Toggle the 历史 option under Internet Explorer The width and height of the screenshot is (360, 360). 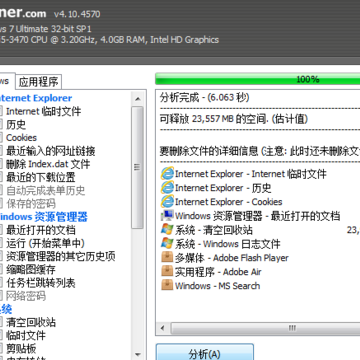[1, 124]
